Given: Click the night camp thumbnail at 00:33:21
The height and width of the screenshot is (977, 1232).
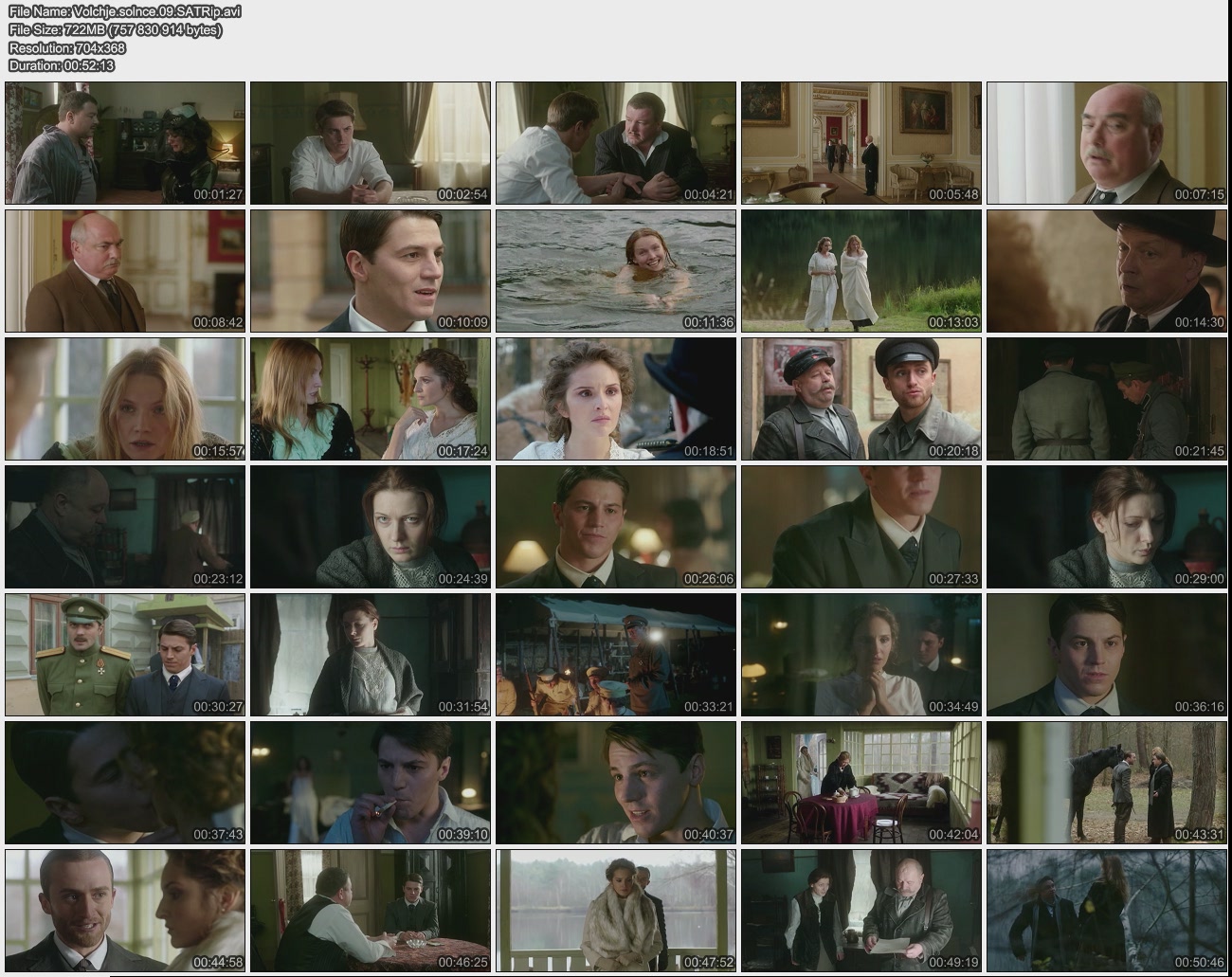Looking at the screenshot, I should tap(616, 654).
